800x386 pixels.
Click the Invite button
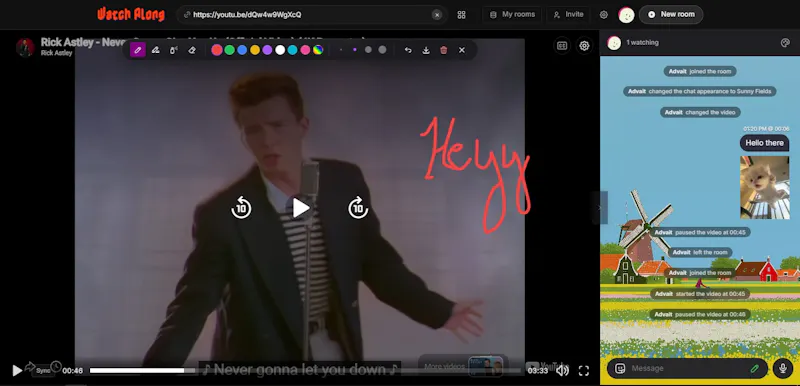pyautogui.click(x=568, y=15)
